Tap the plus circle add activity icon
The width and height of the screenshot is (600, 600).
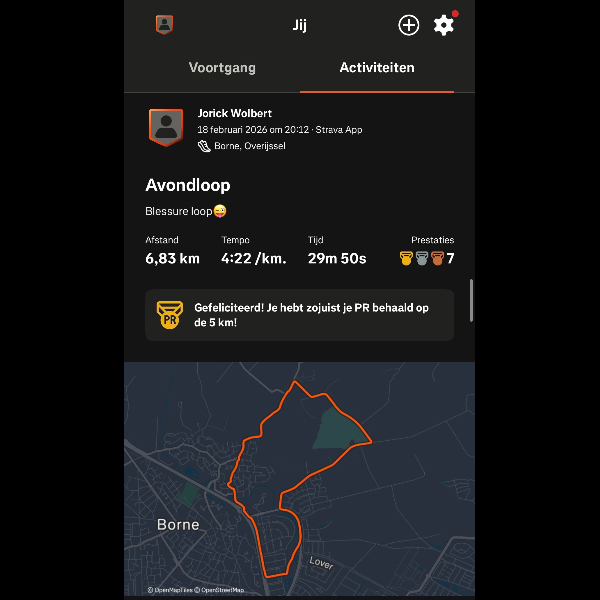(409, 25)
